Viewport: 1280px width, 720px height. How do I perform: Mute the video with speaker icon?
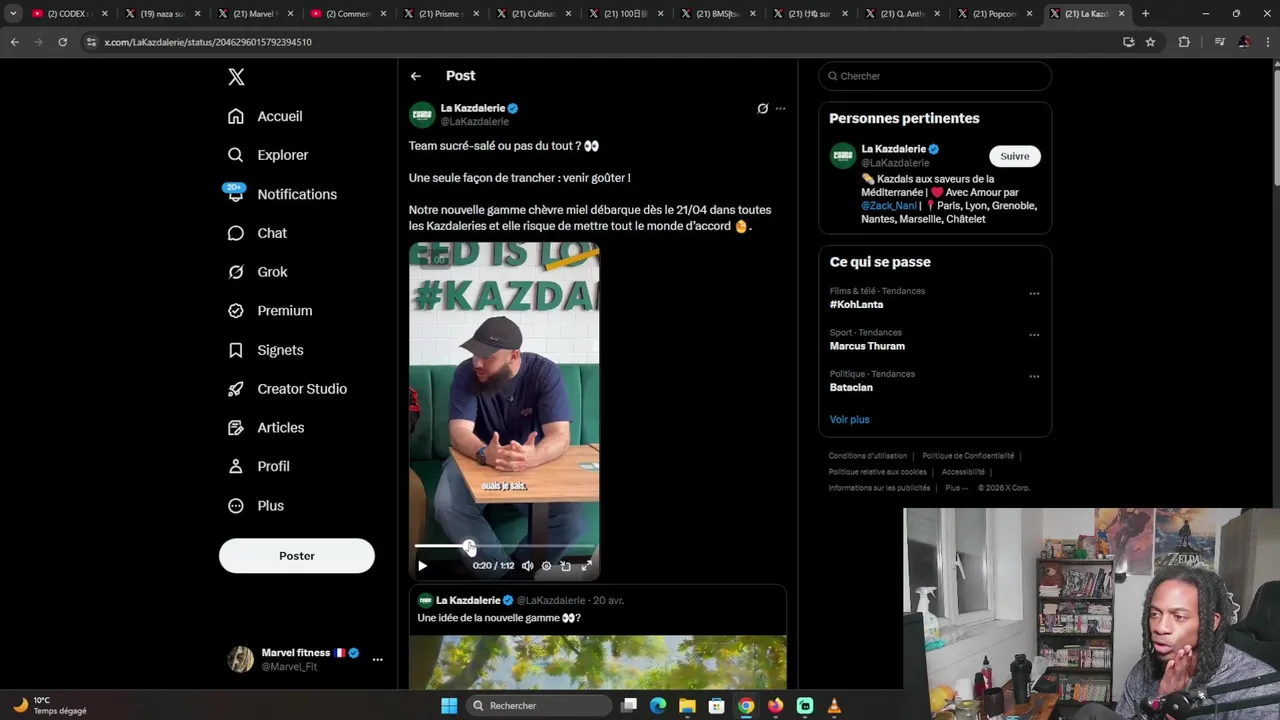[x=527, y=566]
